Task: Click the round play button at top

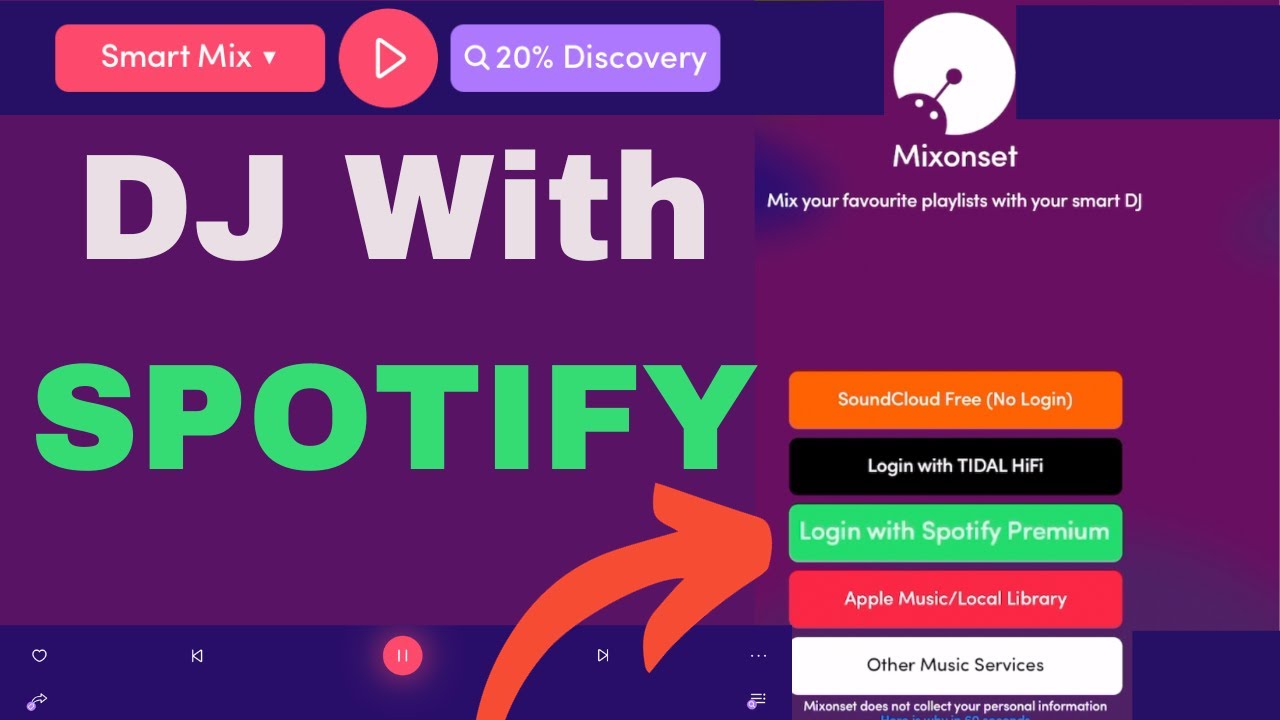Action: click(388, 59)
